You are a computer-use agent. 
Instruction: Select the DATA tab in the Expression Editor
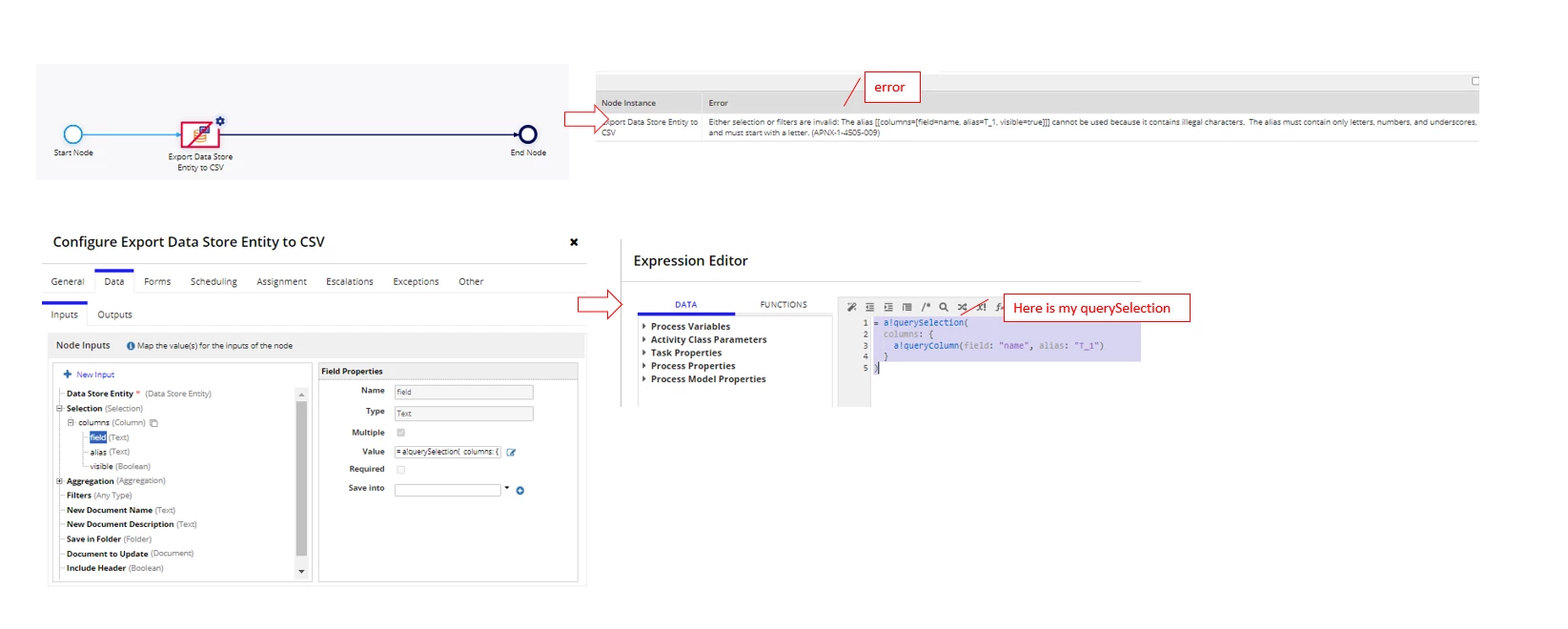(x=686, y=305)
